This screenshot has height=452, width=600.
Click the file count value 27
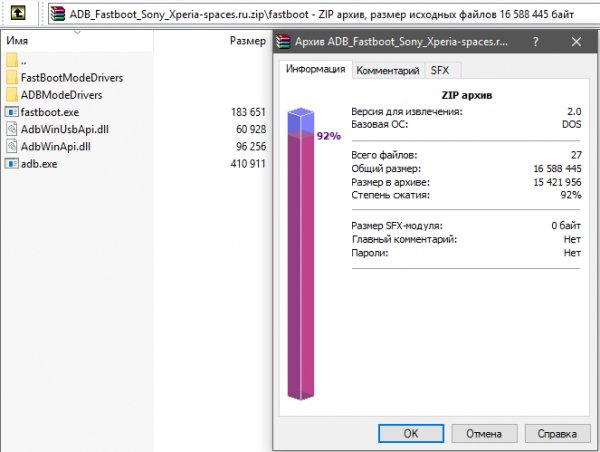click(576, 155)
